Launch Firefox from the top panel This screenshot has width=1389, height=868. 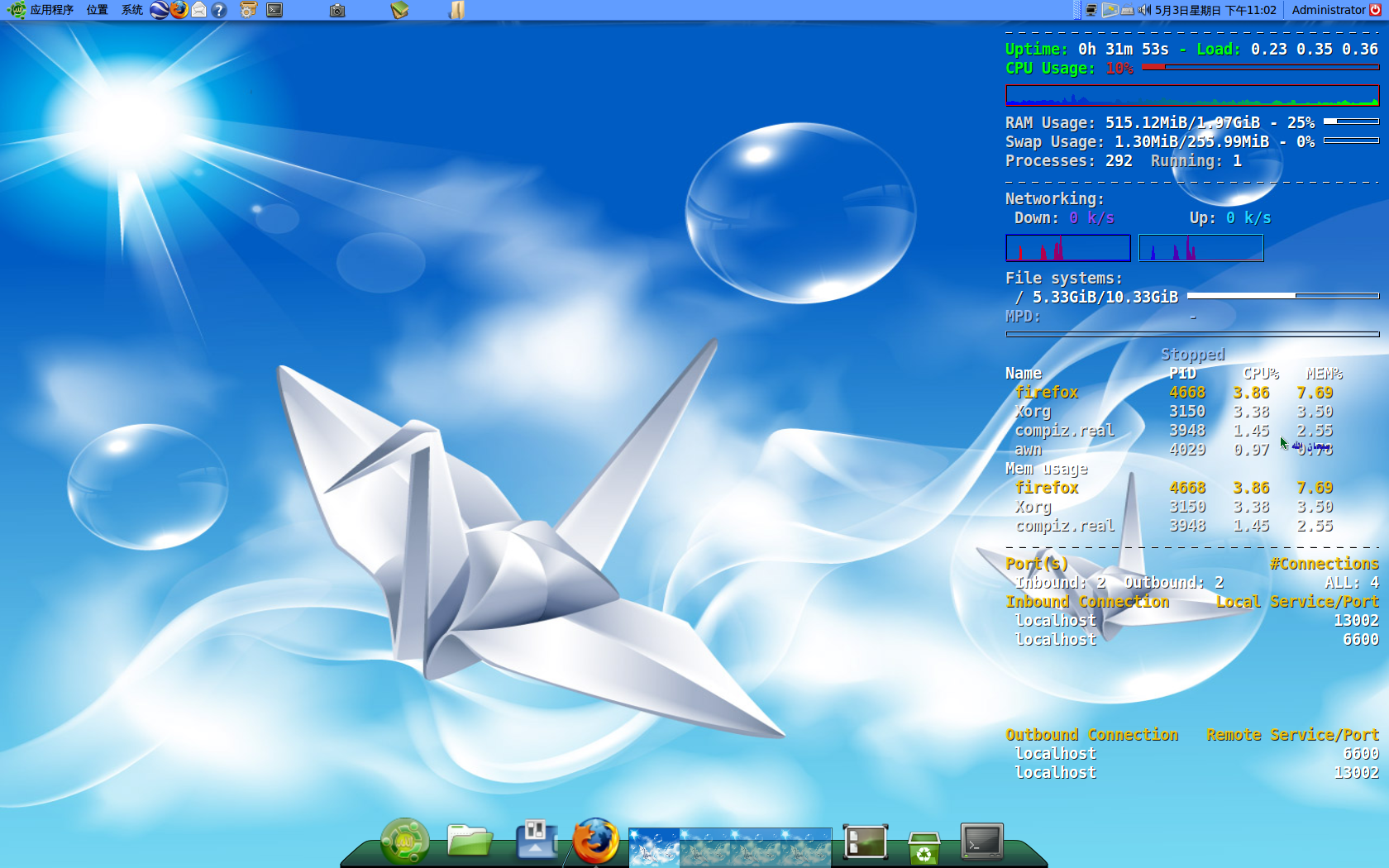coord(179,10)
